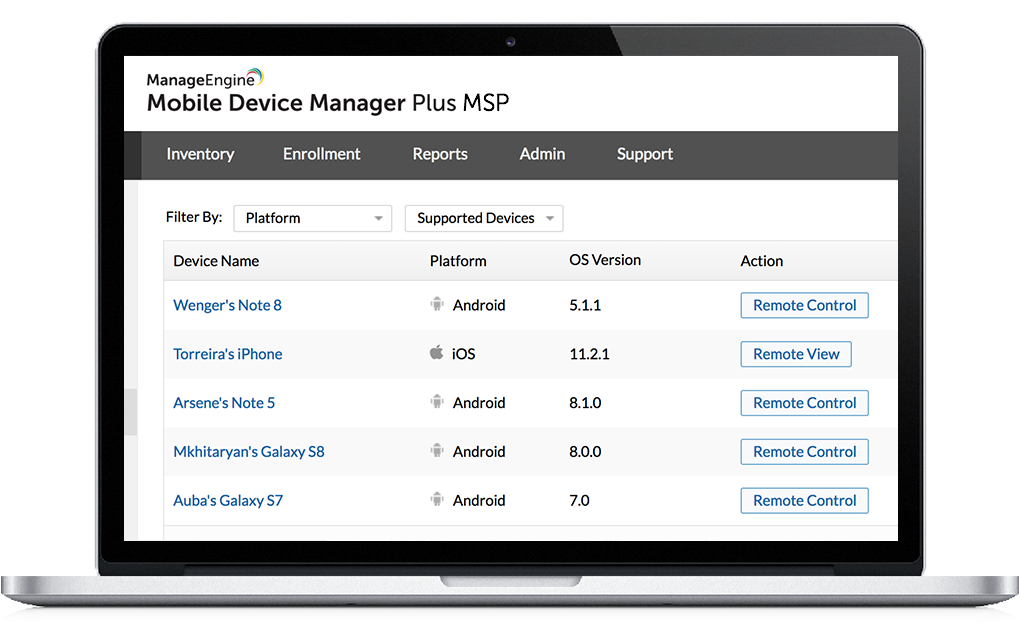Click Android icon in Wenger's Note 8 row

click(437, 305)
